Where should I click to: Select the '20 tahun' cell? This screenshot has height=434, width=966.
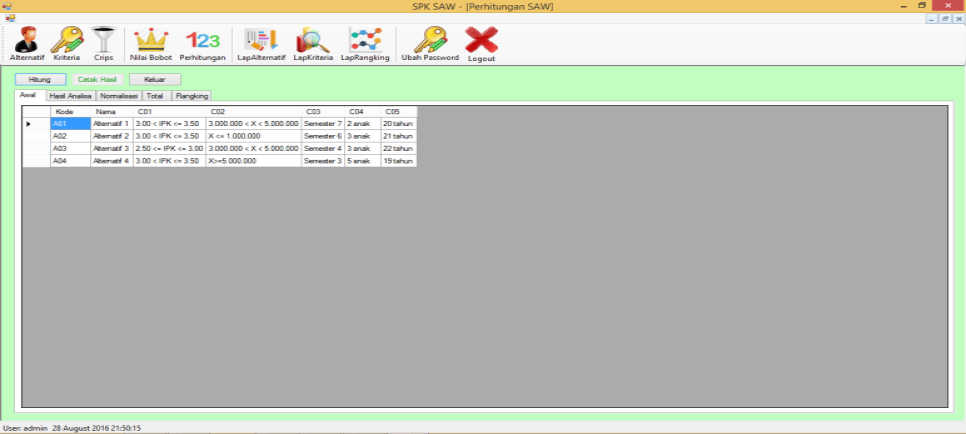click(x=399, y=123)
